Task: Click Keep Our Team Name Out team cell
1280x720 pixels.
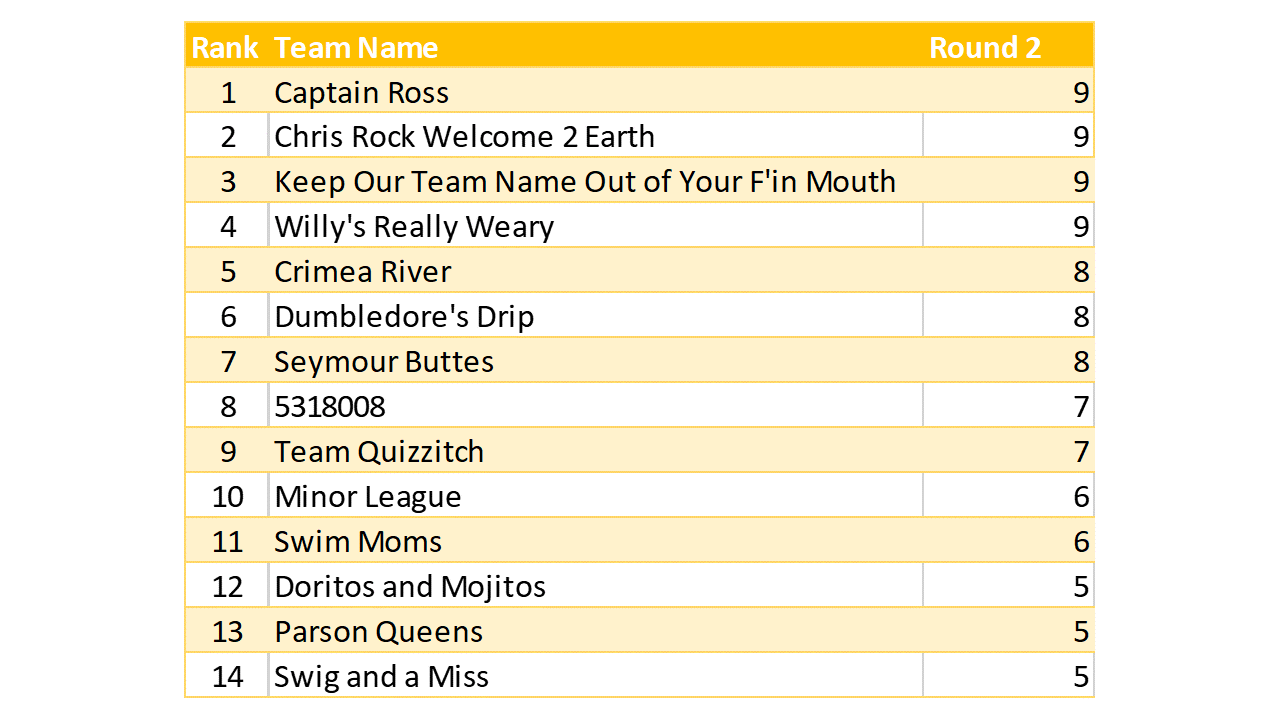Action: tap(584, 181)
